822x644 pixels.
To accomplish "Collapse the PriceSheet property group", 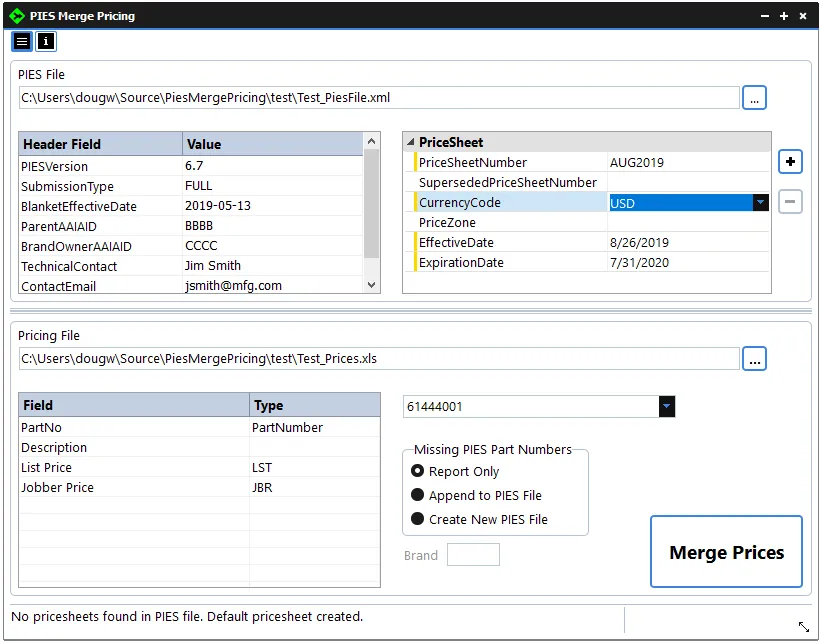I will (x=410, y=143).
